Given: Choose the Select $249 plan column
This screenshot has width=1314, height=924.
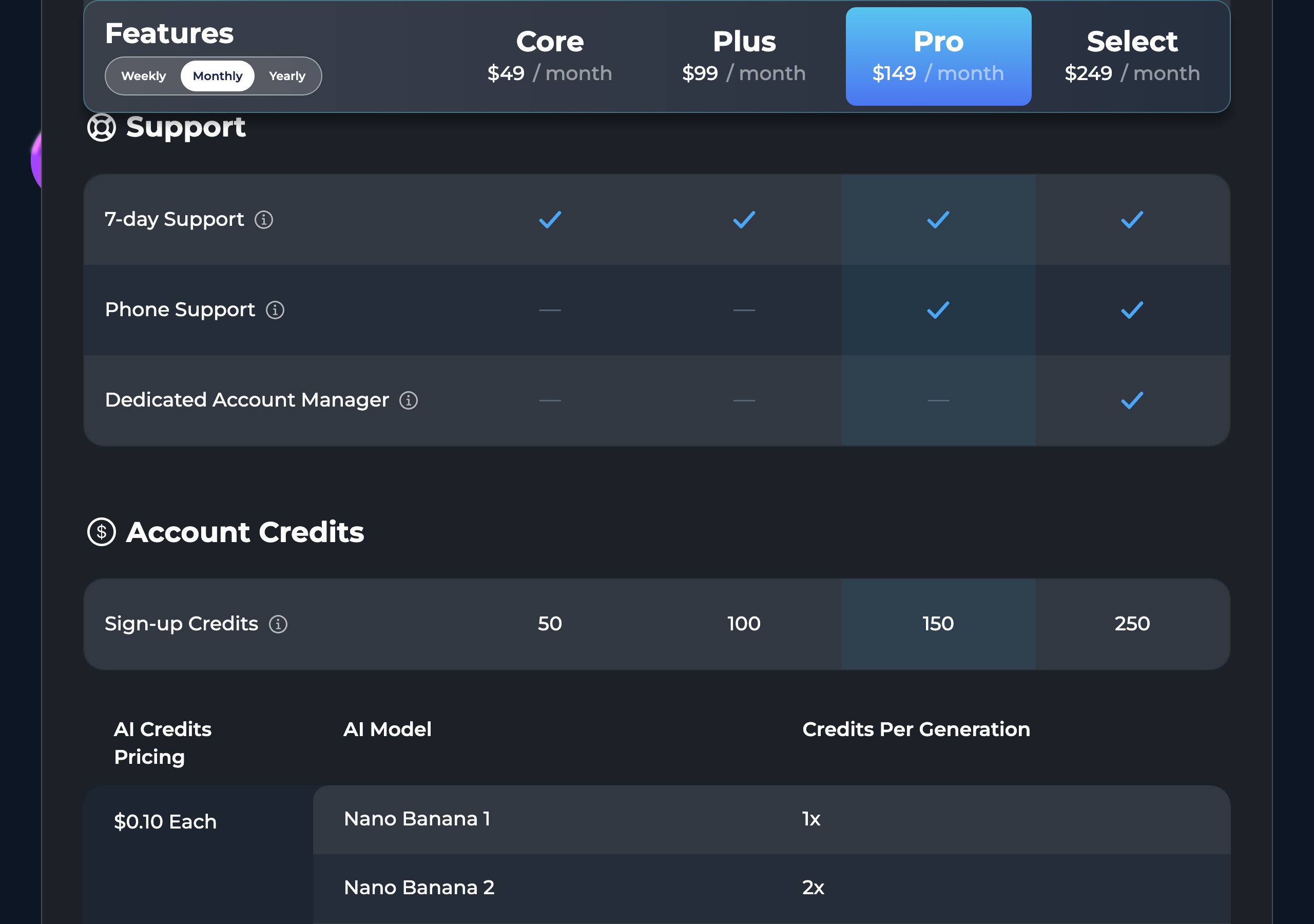Looking at the screenshot, I should point(1132,56).
